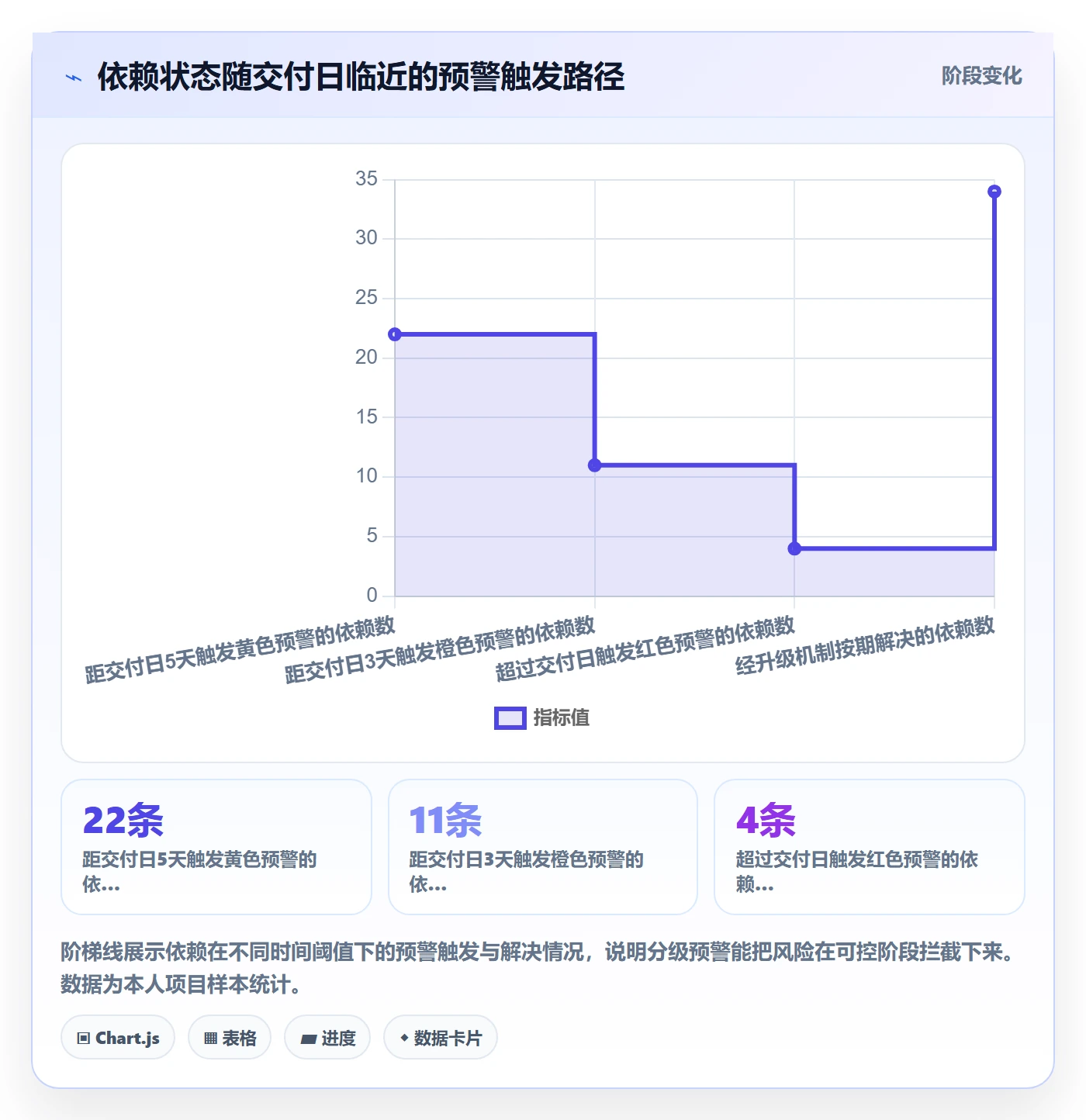Click the axis label 距交付日5天触发黄色预警的依赖数
The image size is (1086, 1120).
pyautogui.click(x=240, y=649)
